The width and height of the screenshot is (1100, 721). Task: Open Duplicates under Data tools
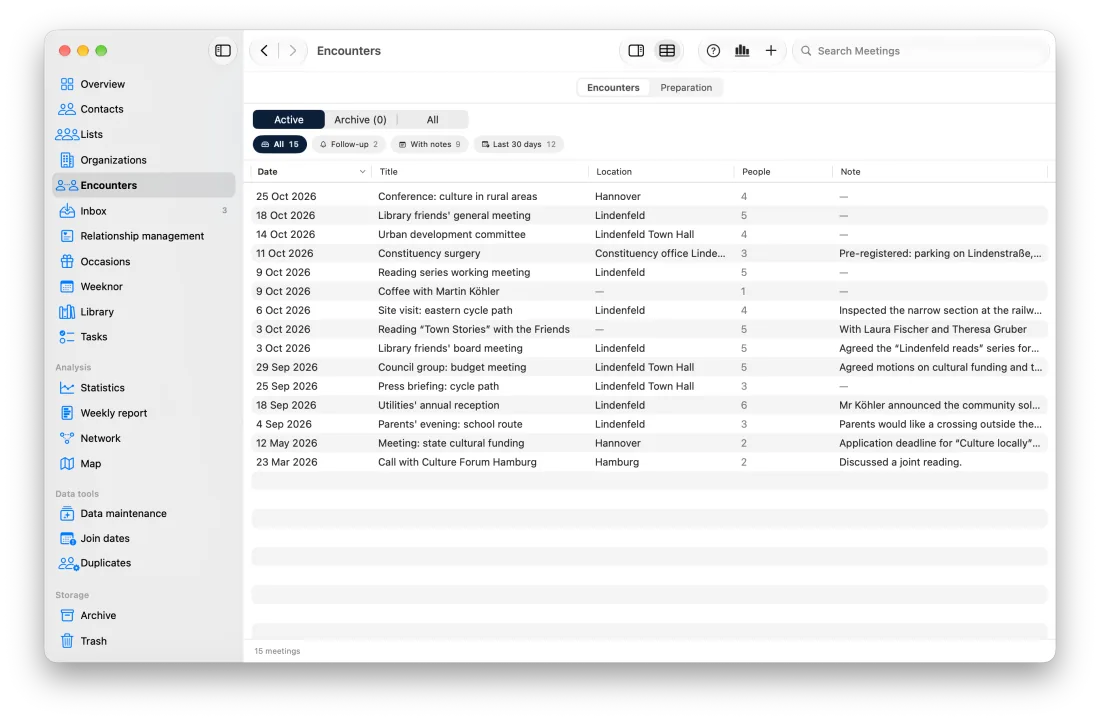[x=144, y=563]
